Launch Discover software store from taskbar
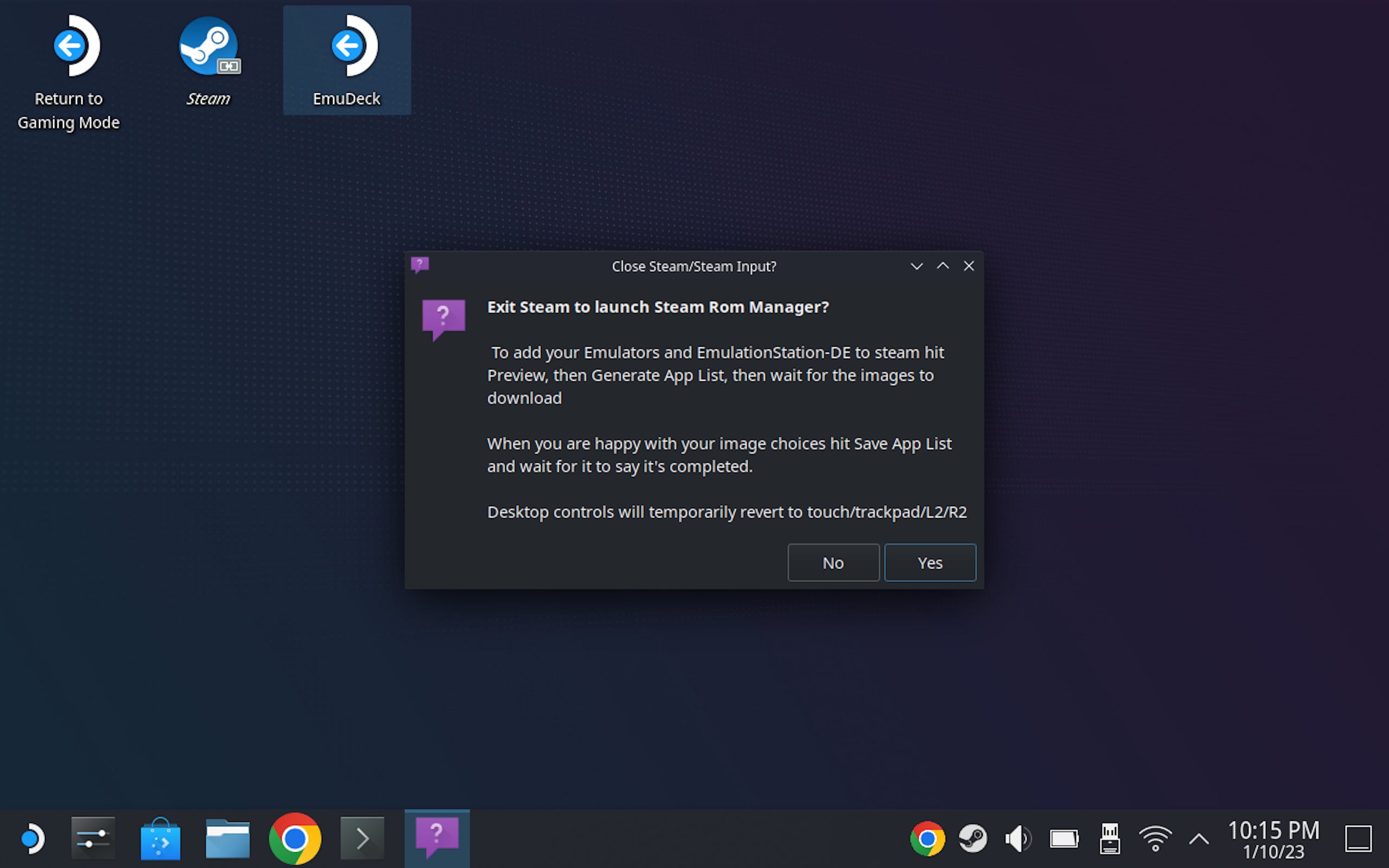 pos(160,839)
